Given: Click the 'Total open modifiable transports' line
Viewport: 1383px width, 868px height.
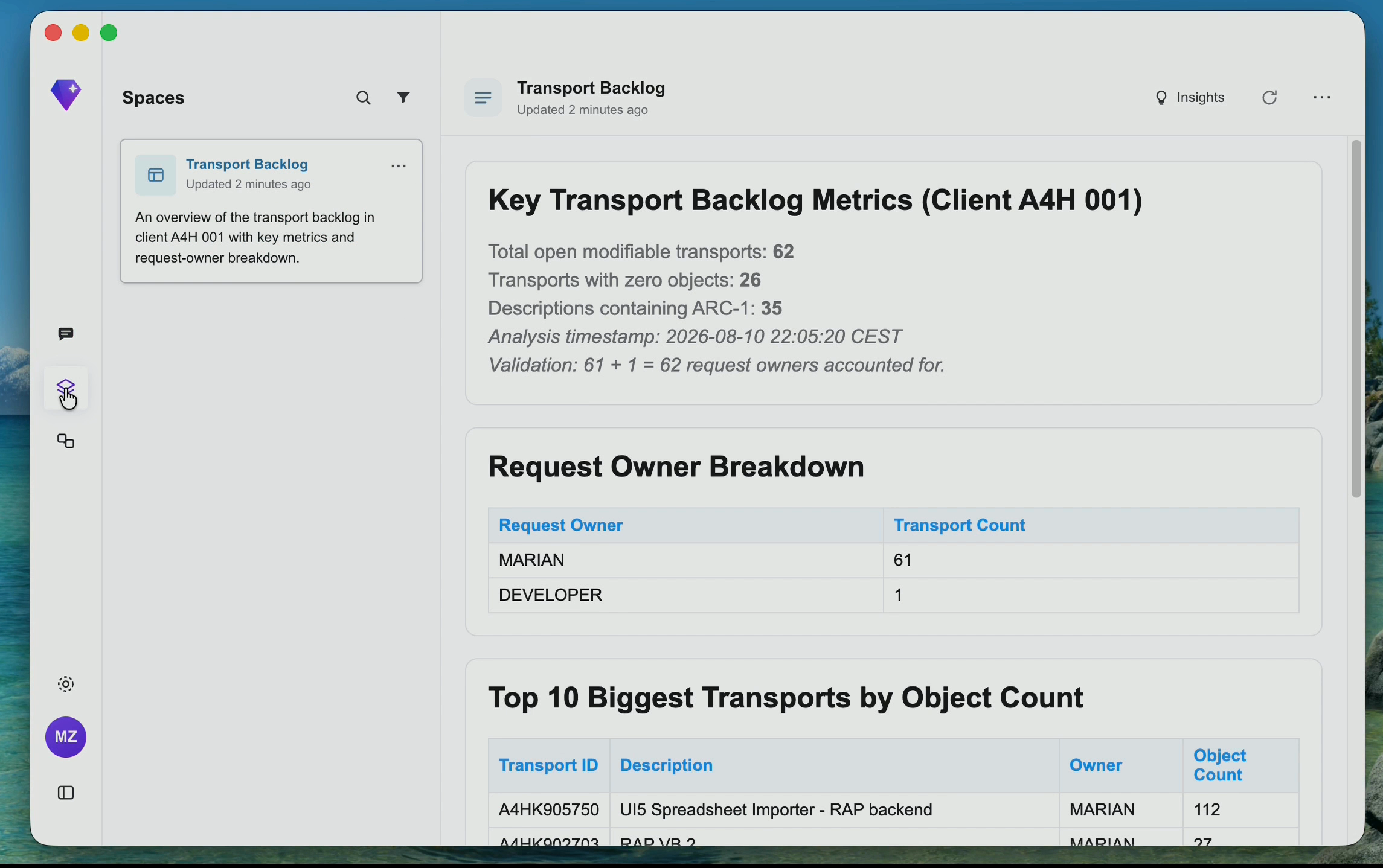Looking at the screenshot, I should pyautogui.click(x=641, y=252).
